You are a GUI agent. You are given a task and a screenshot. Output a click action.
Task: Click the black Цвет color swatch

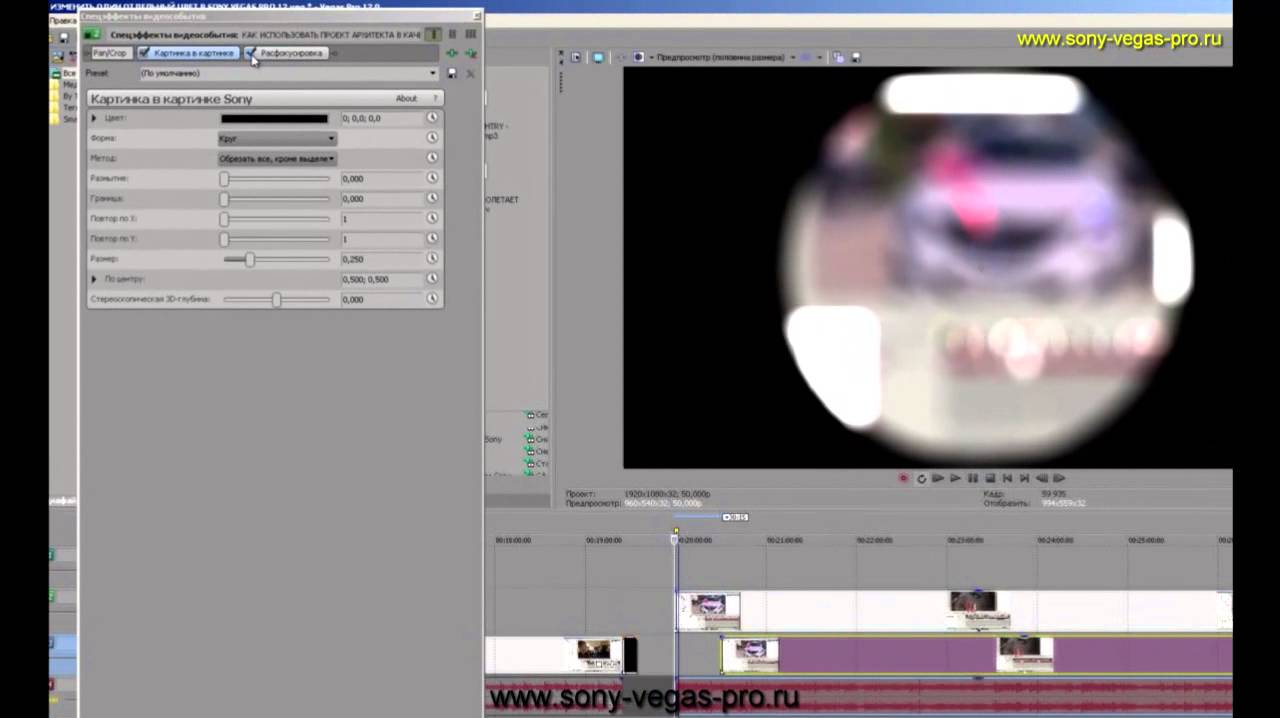coord(274,118)
